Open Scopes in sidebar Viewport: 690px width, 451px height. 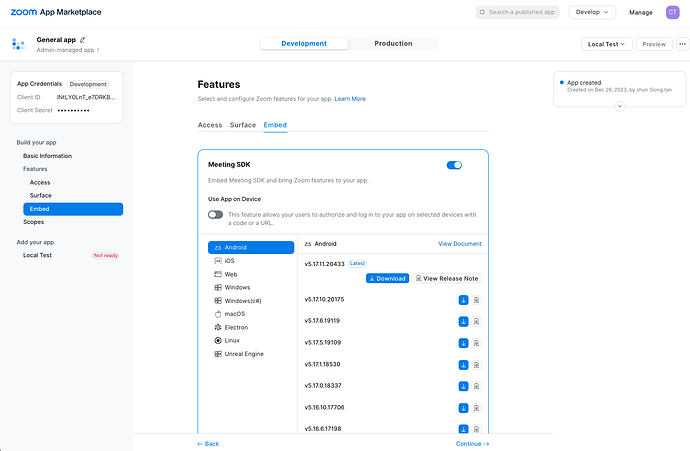[x=33, y=222]
